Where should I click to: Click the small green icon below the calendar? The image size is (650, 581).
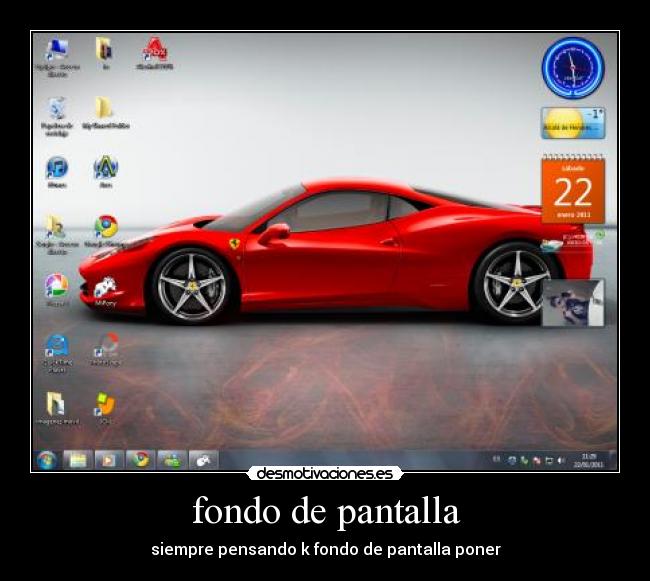click(x=599, y=235)
